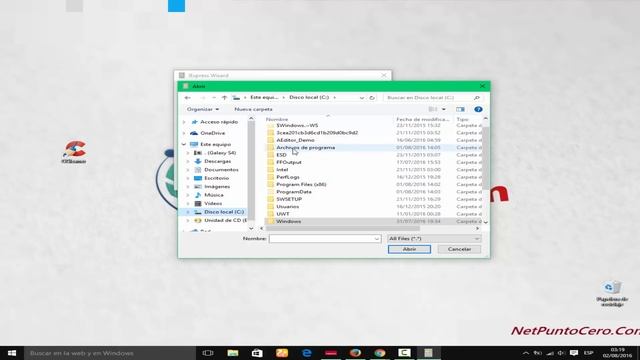
Task: Sort by Tipo column header
Action: tap(462, 119)
